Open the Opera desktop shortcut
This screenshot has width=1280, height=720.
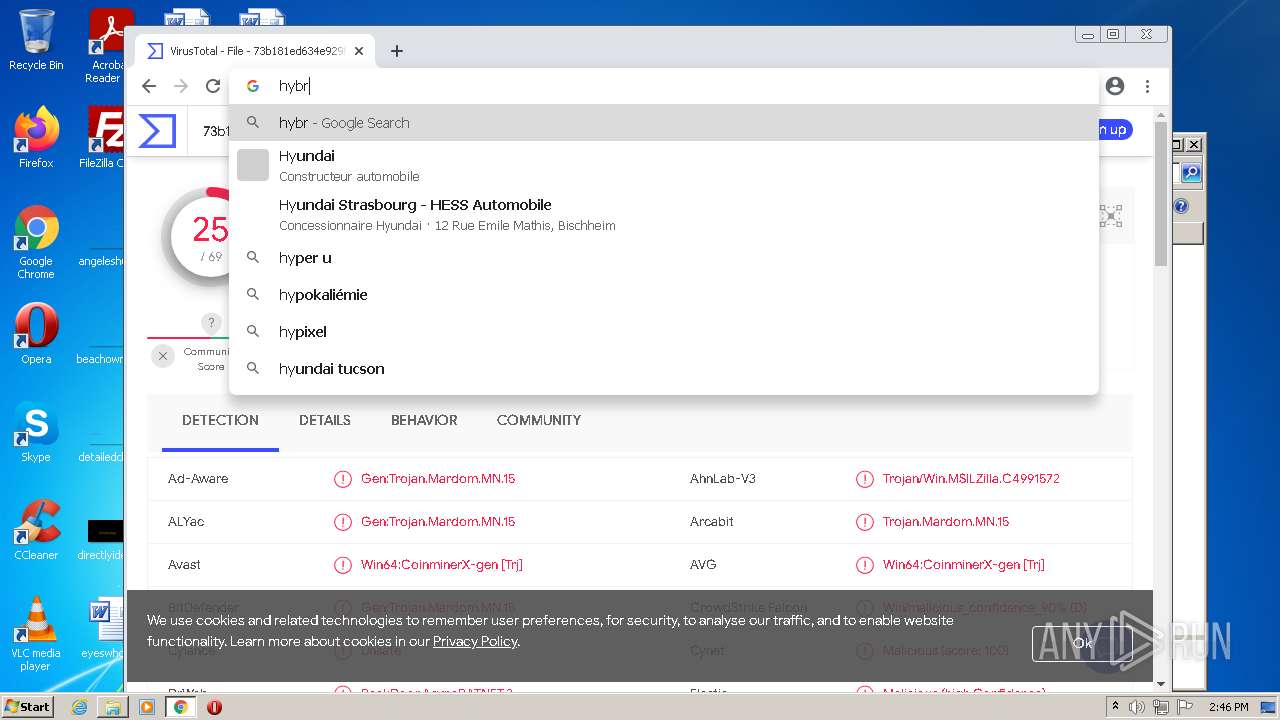[x=36, y=334]
